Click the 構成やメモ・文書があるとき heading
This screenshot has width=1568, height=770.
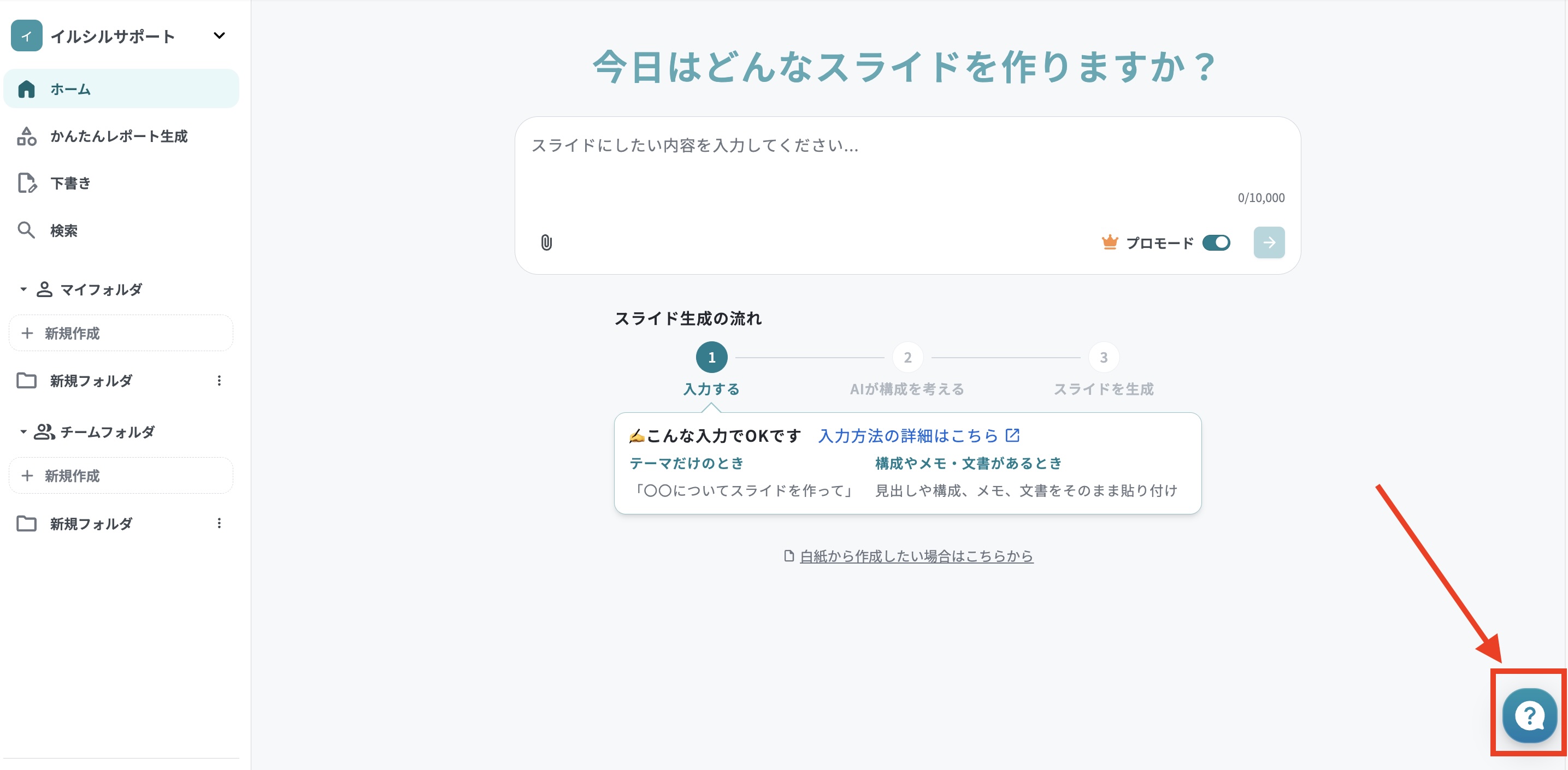[x=969, y=464]
